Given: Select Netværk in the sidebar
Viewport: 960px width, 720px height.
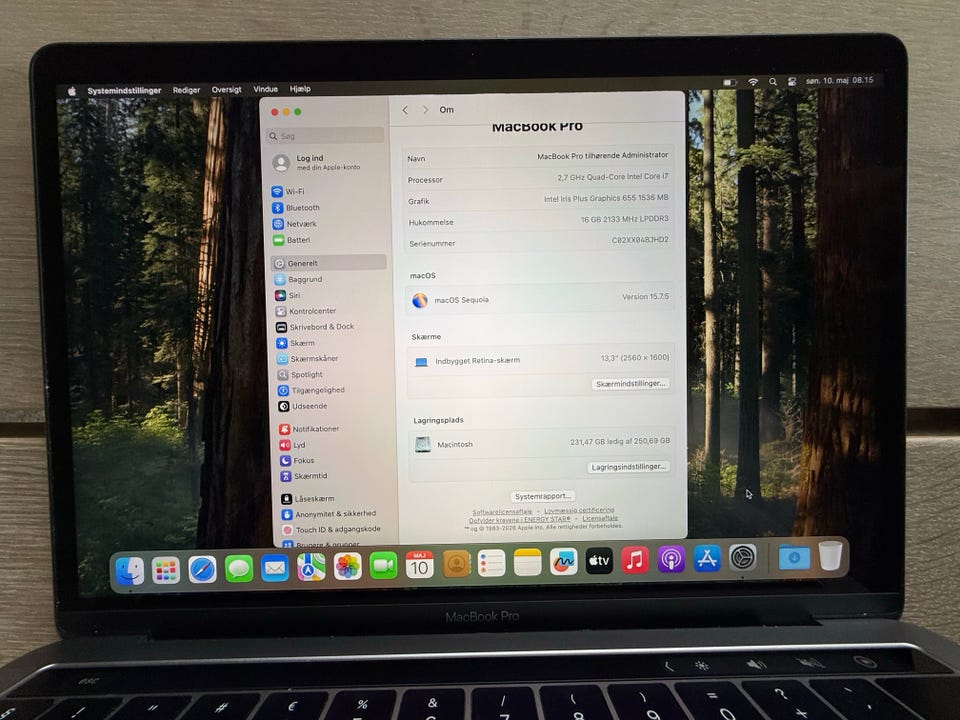Looking at the screenshot, I should (295, 223).
